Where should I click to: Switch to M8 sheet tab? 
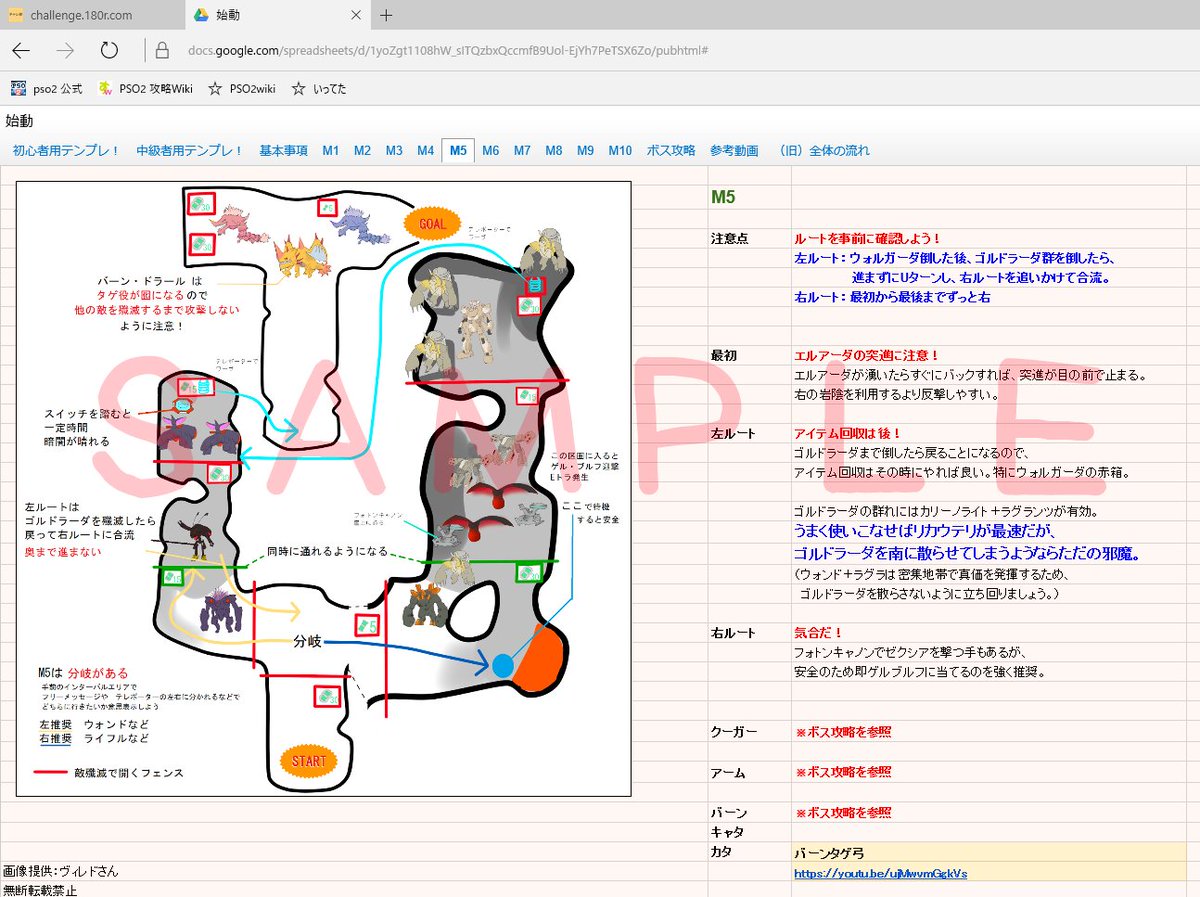click(x=554, y=151)
